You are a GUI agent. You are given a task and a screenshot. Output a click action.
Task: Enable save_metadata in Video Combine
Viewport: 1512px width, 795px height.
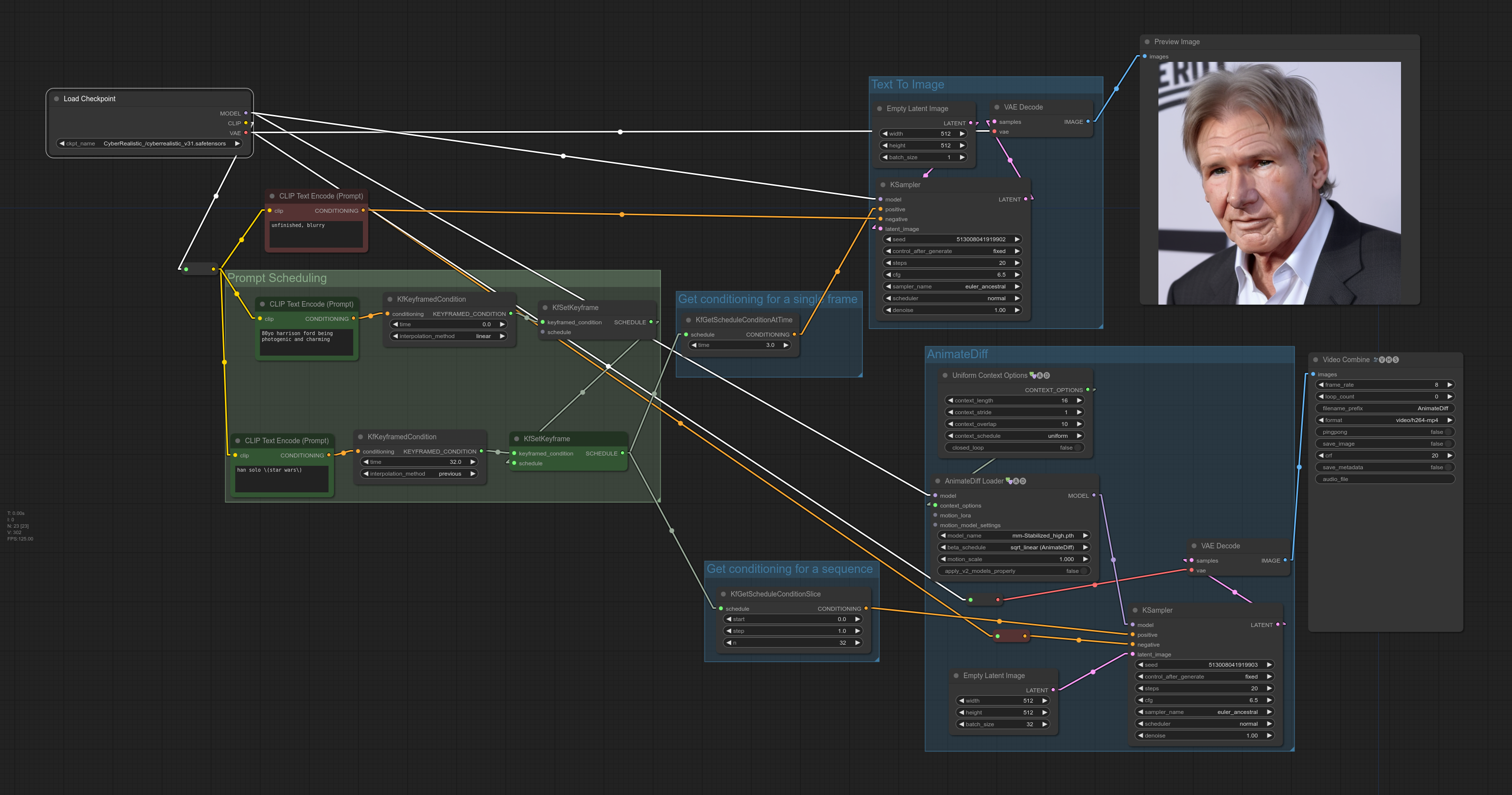click(x=1448, y=467)
